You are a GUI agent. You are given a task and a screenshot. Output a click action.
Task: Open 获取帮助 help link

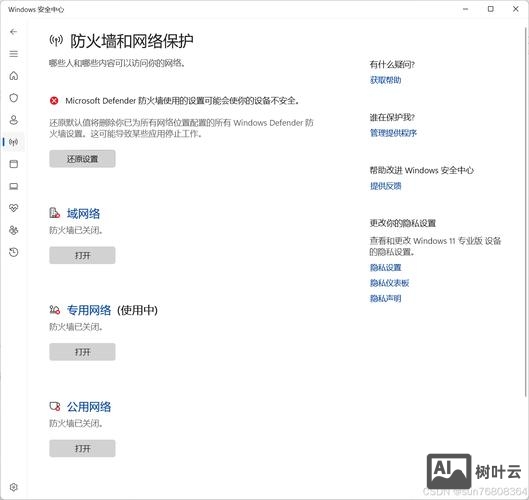[x=386, y=80]
